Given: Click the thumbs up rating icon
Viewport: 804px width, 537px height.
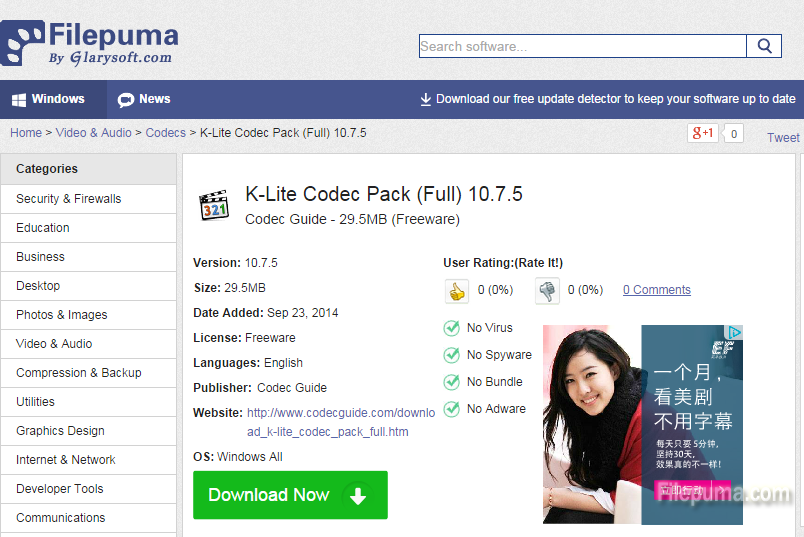Looking at the screenshot, I should [x=457, y=291].
